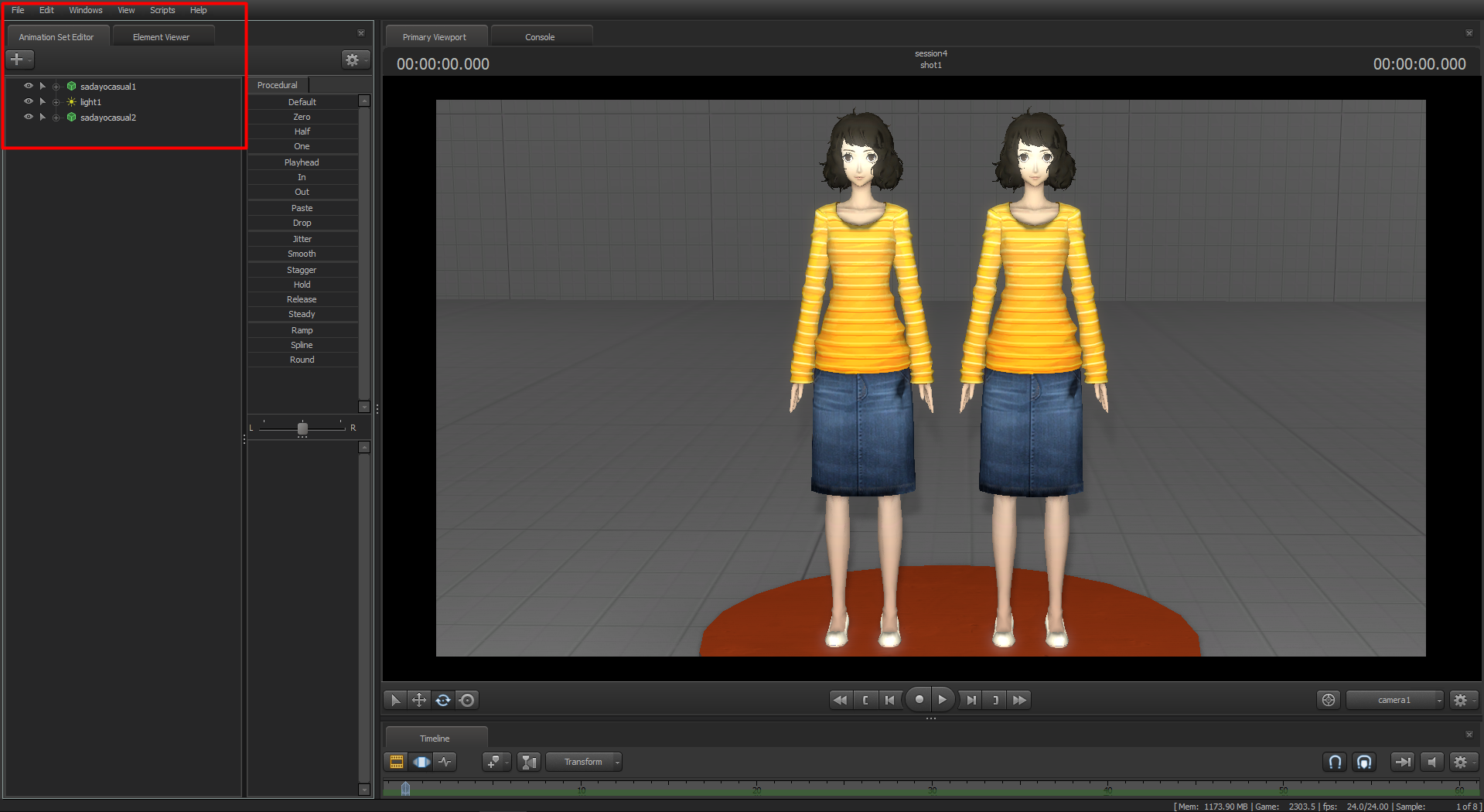This screenshot has width=1484, height=812.
Task: Select the arrow selection manipulator tool
Action: pos(395,700)
